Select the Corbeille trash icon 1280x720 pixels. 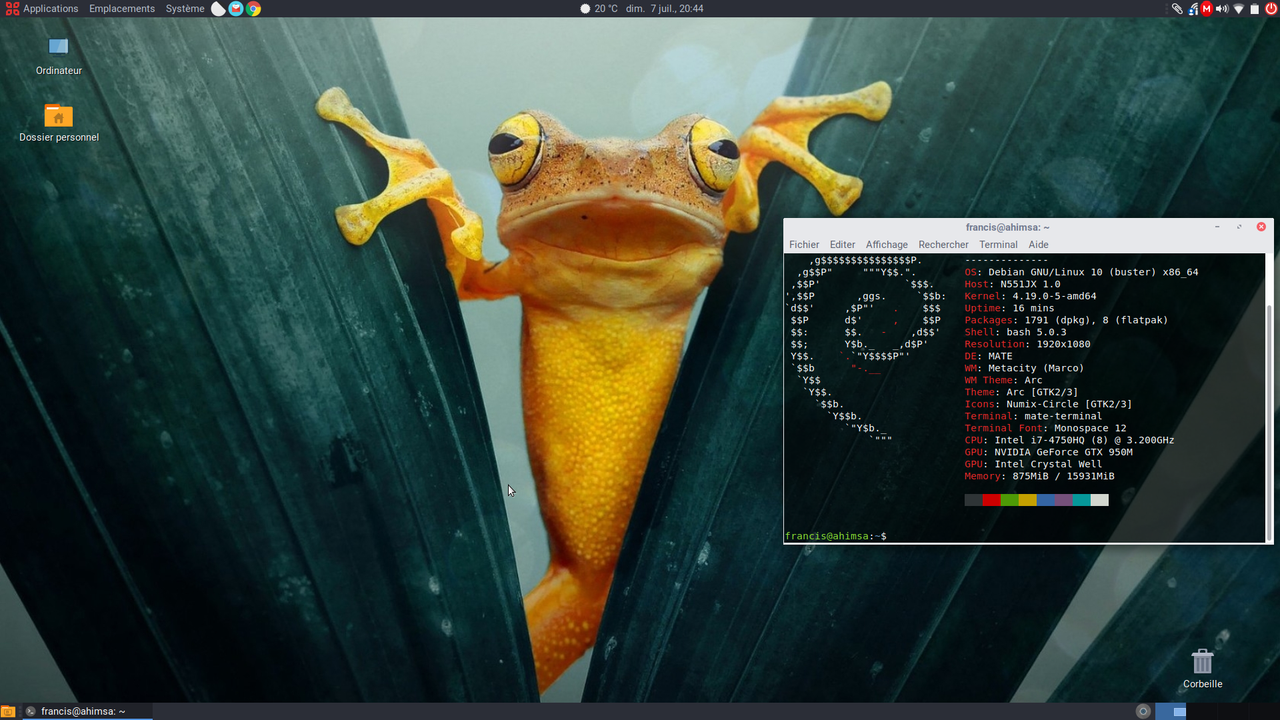click(1203, 669)
